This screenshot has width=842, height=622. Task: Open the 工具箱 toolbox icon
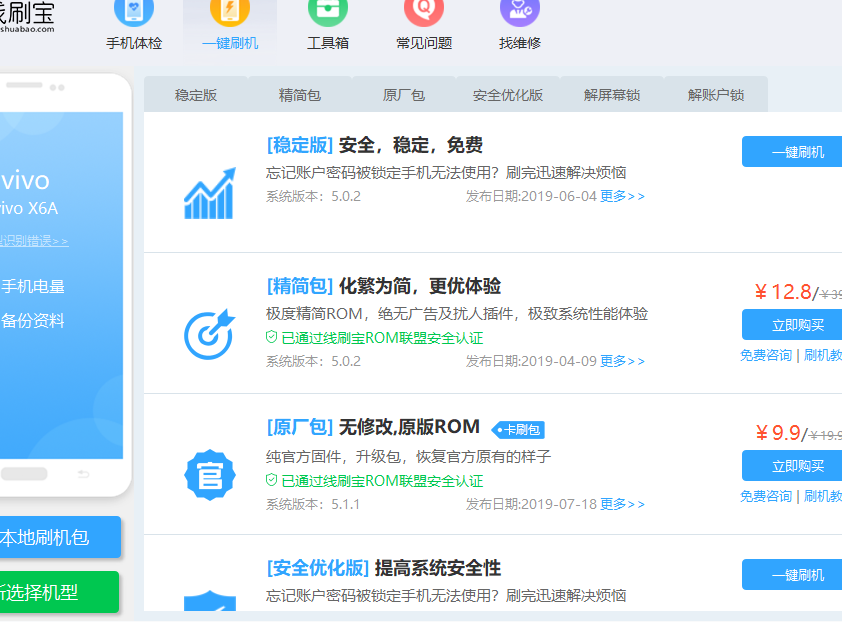coord(328,12)
